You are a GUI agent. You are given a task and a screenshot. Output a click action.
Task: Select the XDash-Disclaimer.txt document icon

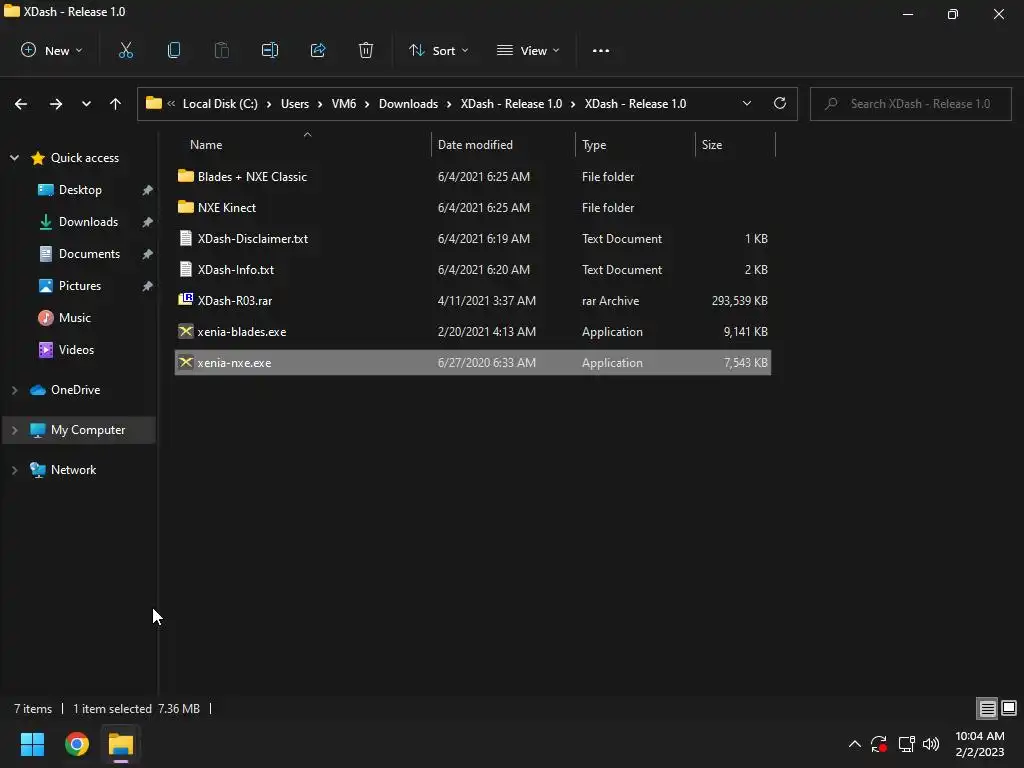pos(185,238)
